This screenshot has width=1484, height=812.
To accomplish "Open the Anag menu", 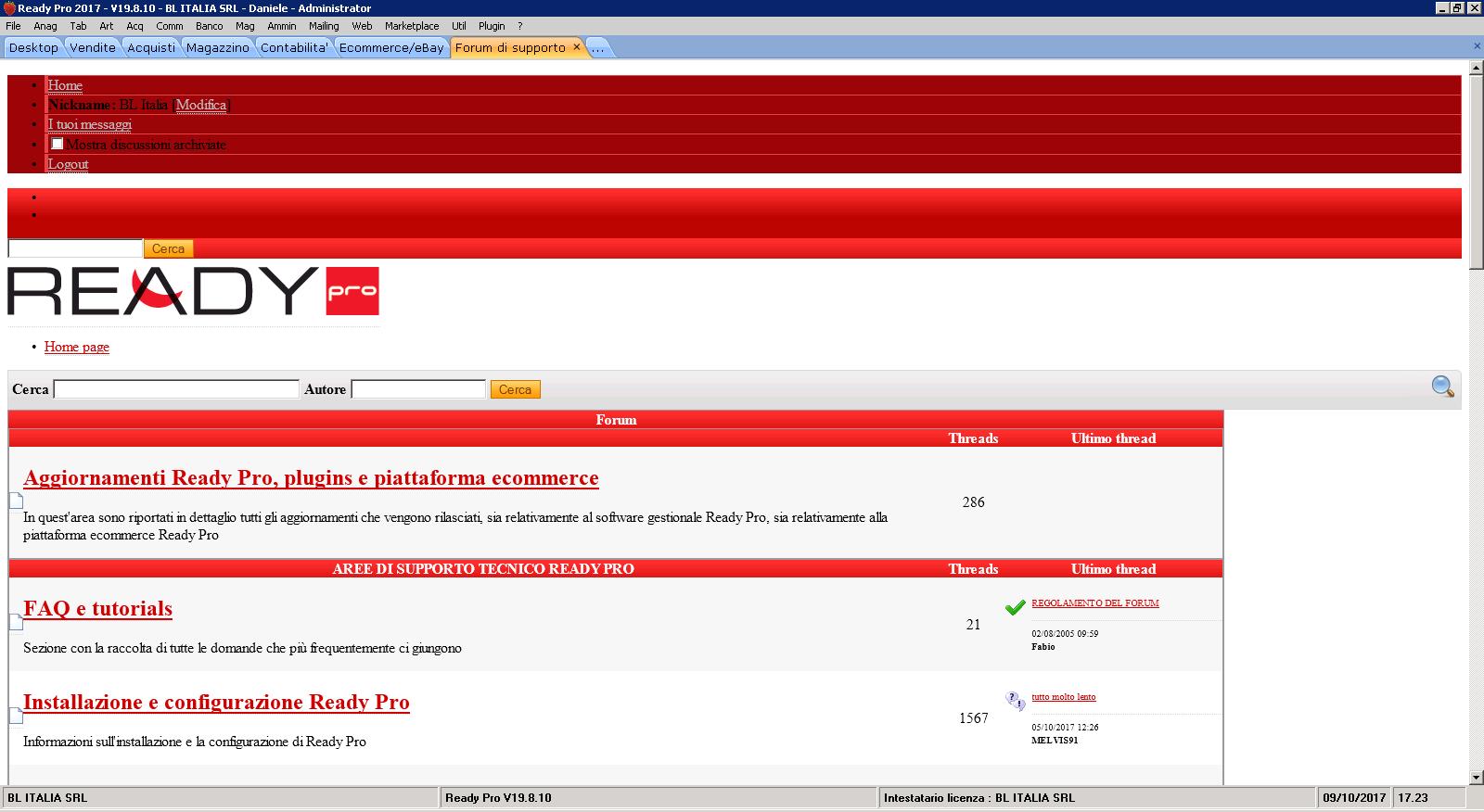I will click(x=45, y=26).
